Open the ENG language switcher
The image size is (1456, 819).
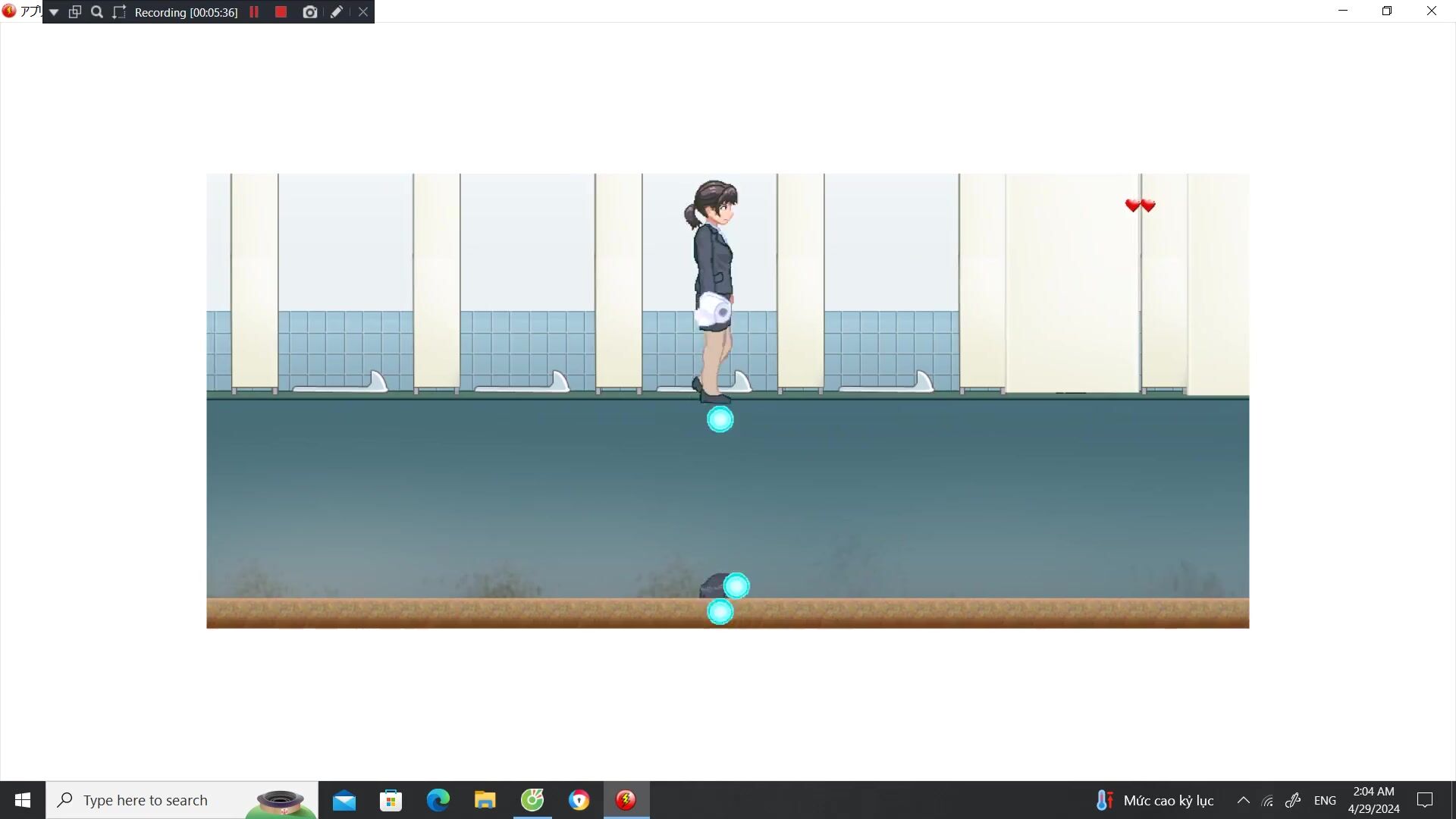(1325, 800)
